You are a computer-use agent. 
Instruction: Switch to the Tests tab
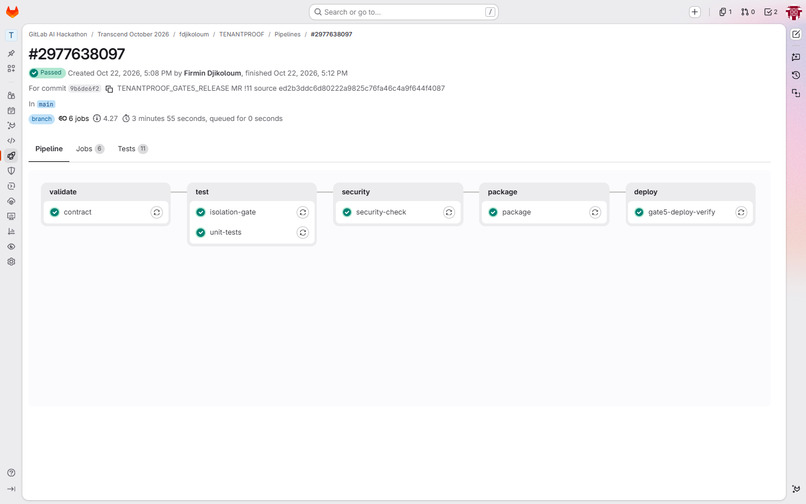click(133, 149)
